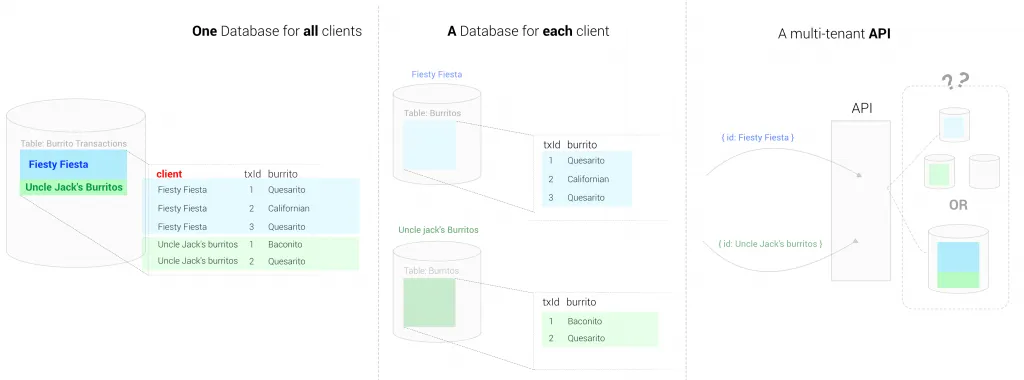This screenshot has height=380, width=1024.
Task: Click the "Table: Burrito Transactions" label
Action: pyautogui.click(x=73, y=144)
